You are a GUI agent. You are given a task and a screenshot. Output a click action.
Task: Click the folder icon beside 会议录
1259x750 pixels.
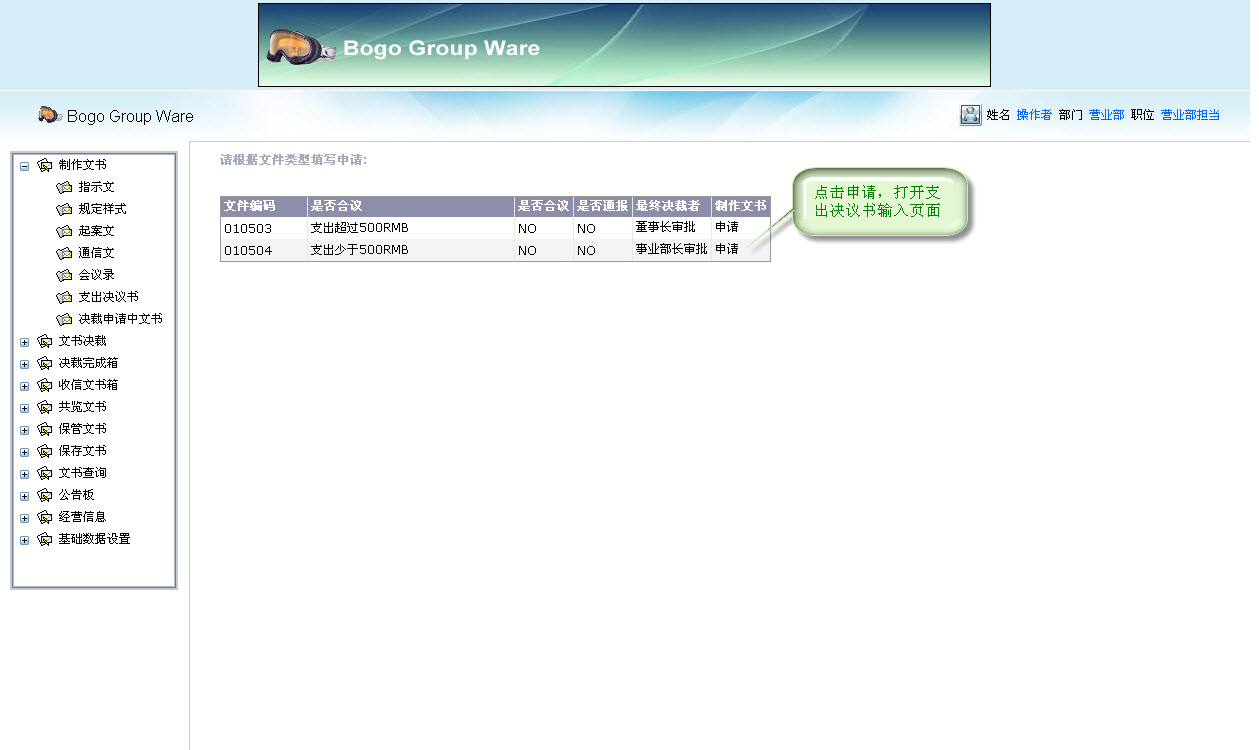click(x=64, y=275)
